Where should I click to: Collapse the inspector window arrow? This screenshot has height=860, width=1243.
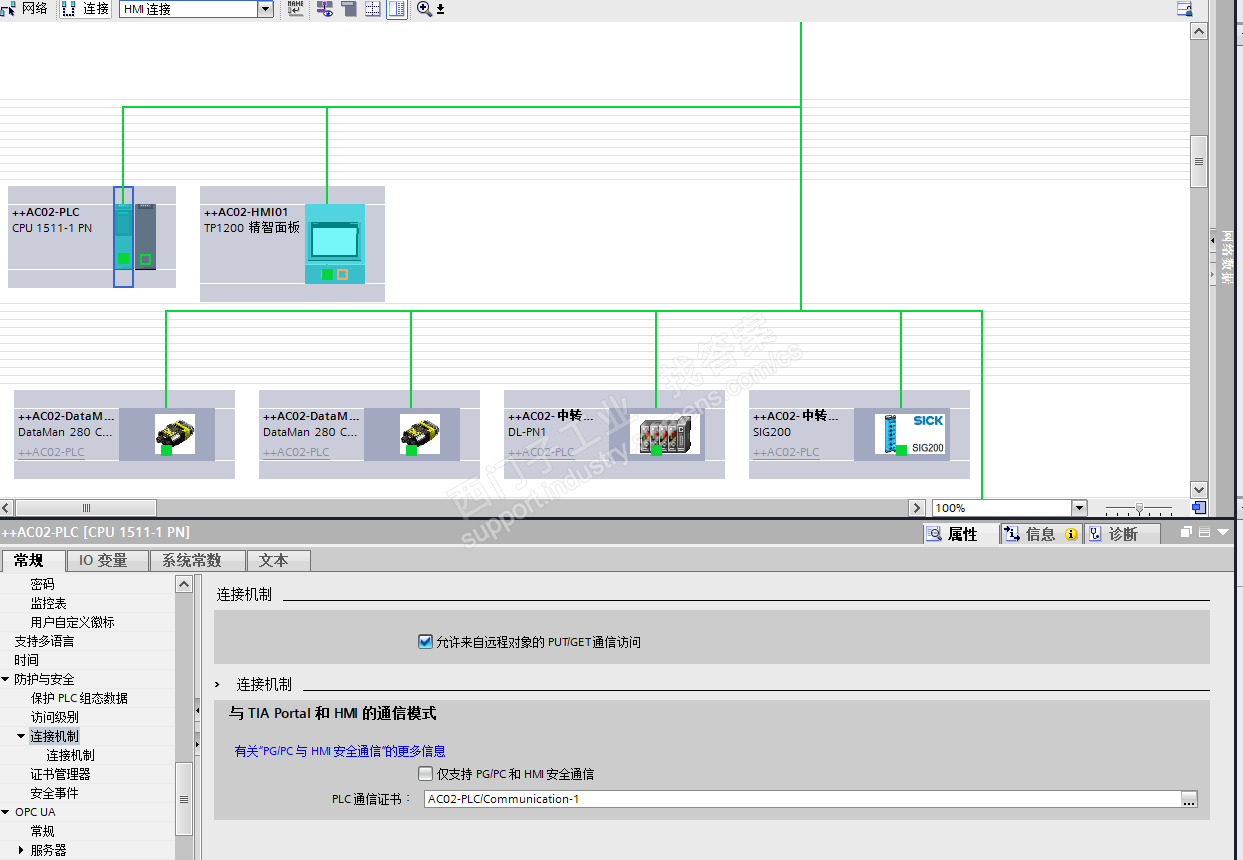coord(1223,533)
